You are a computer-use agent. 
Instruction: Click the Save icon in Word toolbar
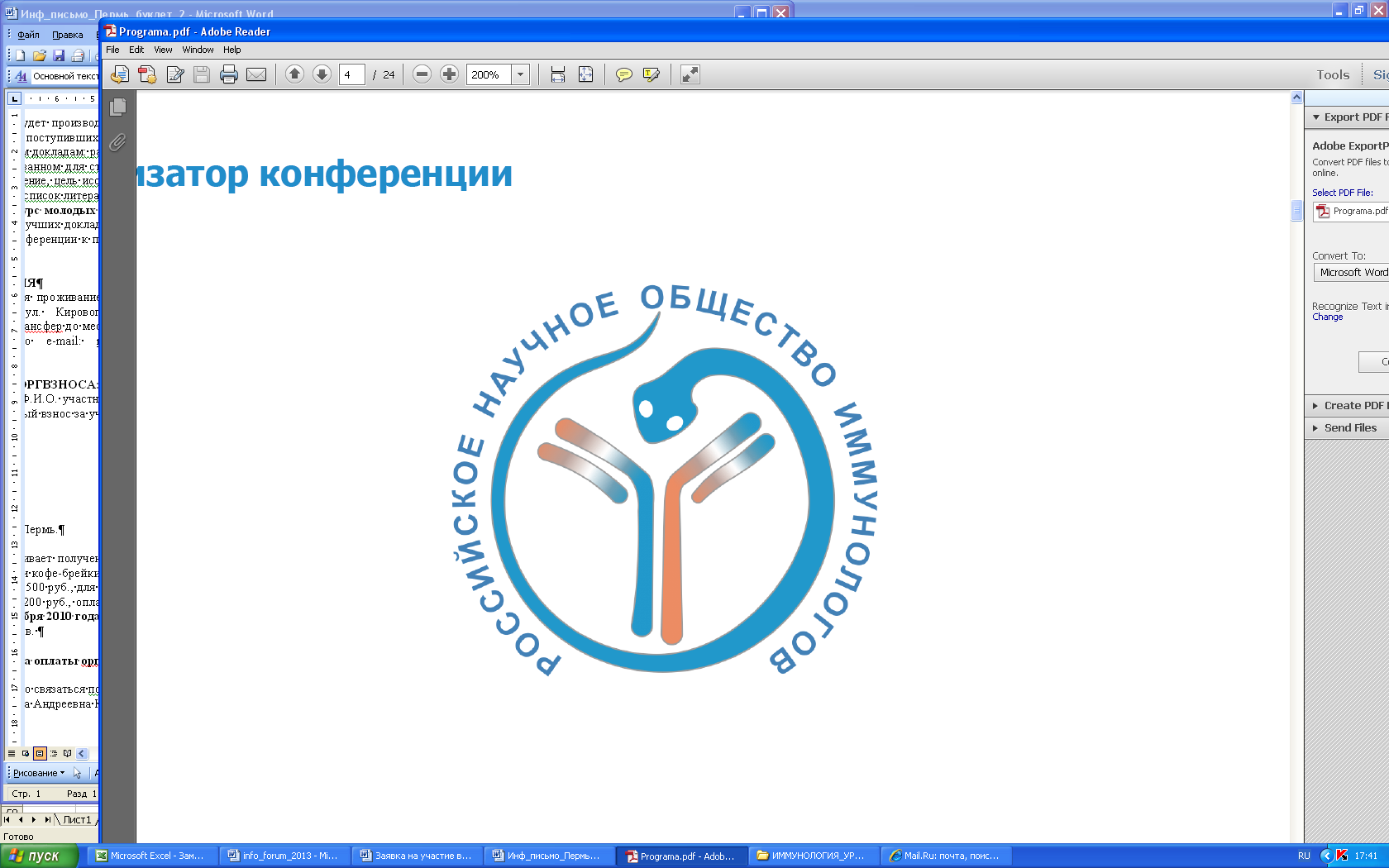(x=58, y=55)
